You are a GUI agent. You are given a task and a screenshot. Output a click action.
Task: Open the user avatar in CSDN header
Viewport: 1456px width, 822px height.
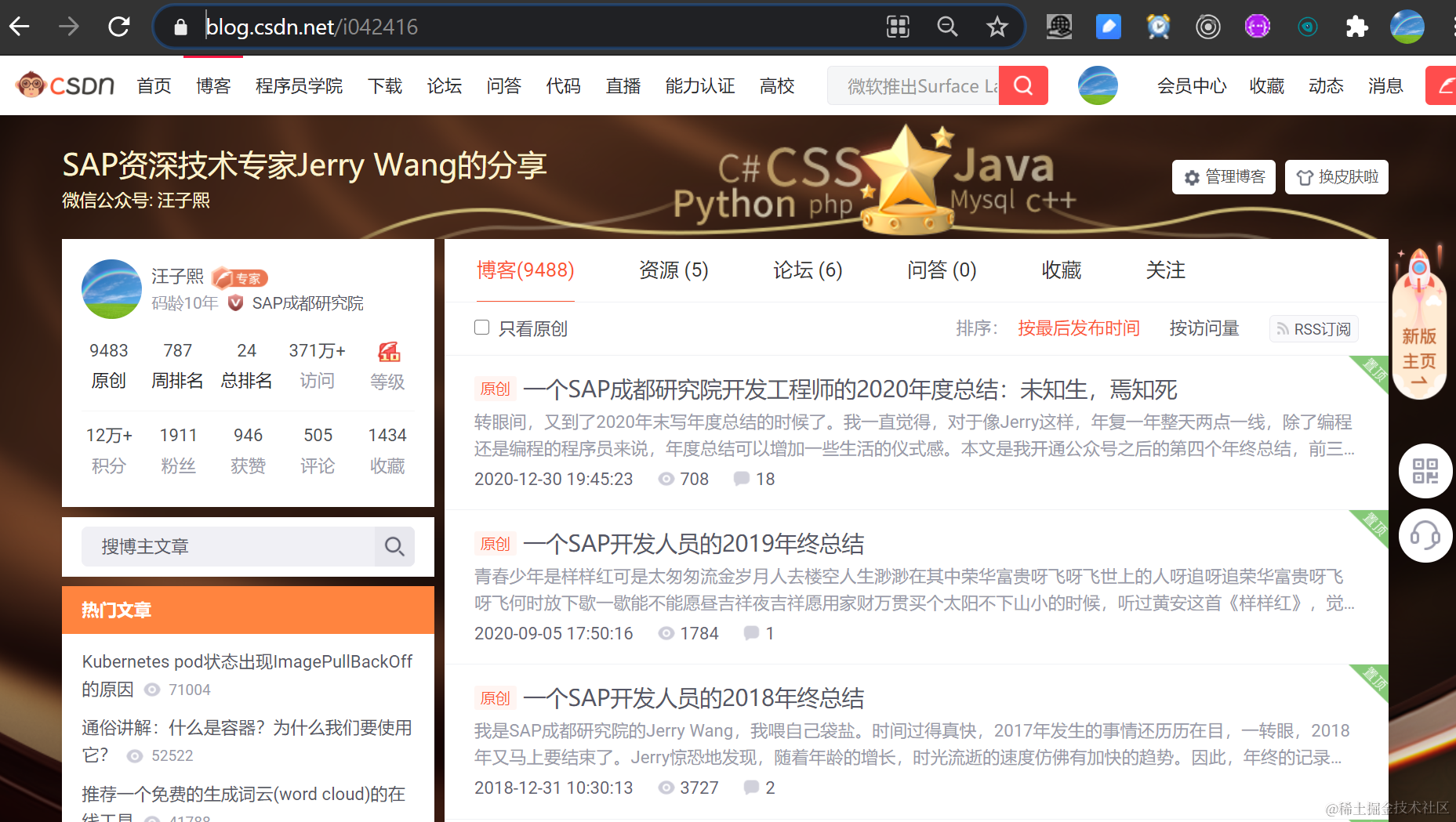[1098, 85]
